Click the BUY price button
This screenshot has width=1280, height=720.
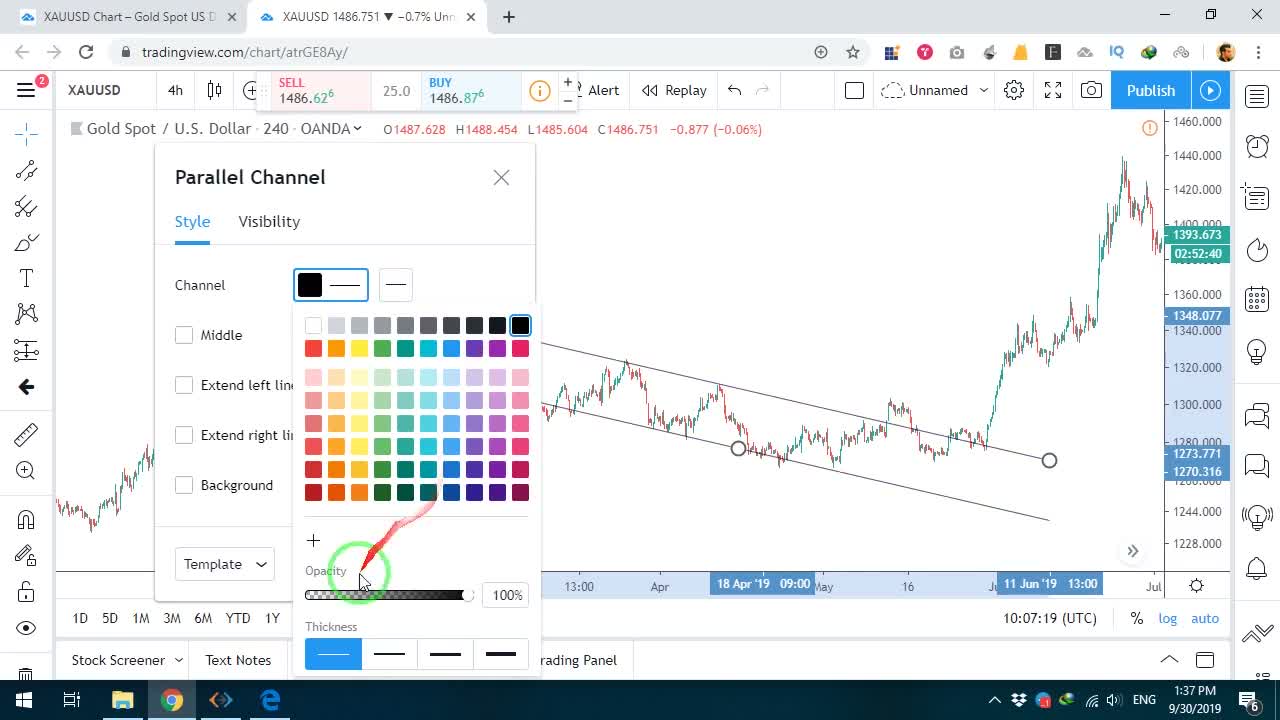(471, 91)
